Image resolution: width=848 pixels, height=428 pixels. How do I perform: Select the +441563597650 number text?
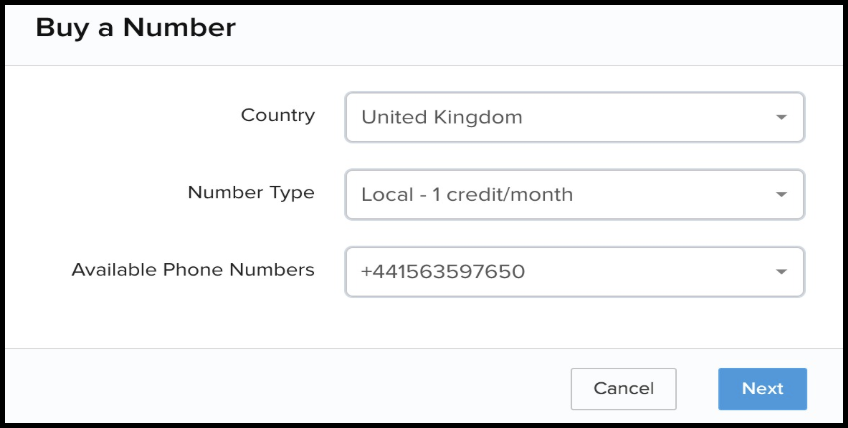(x=443, y=272)
